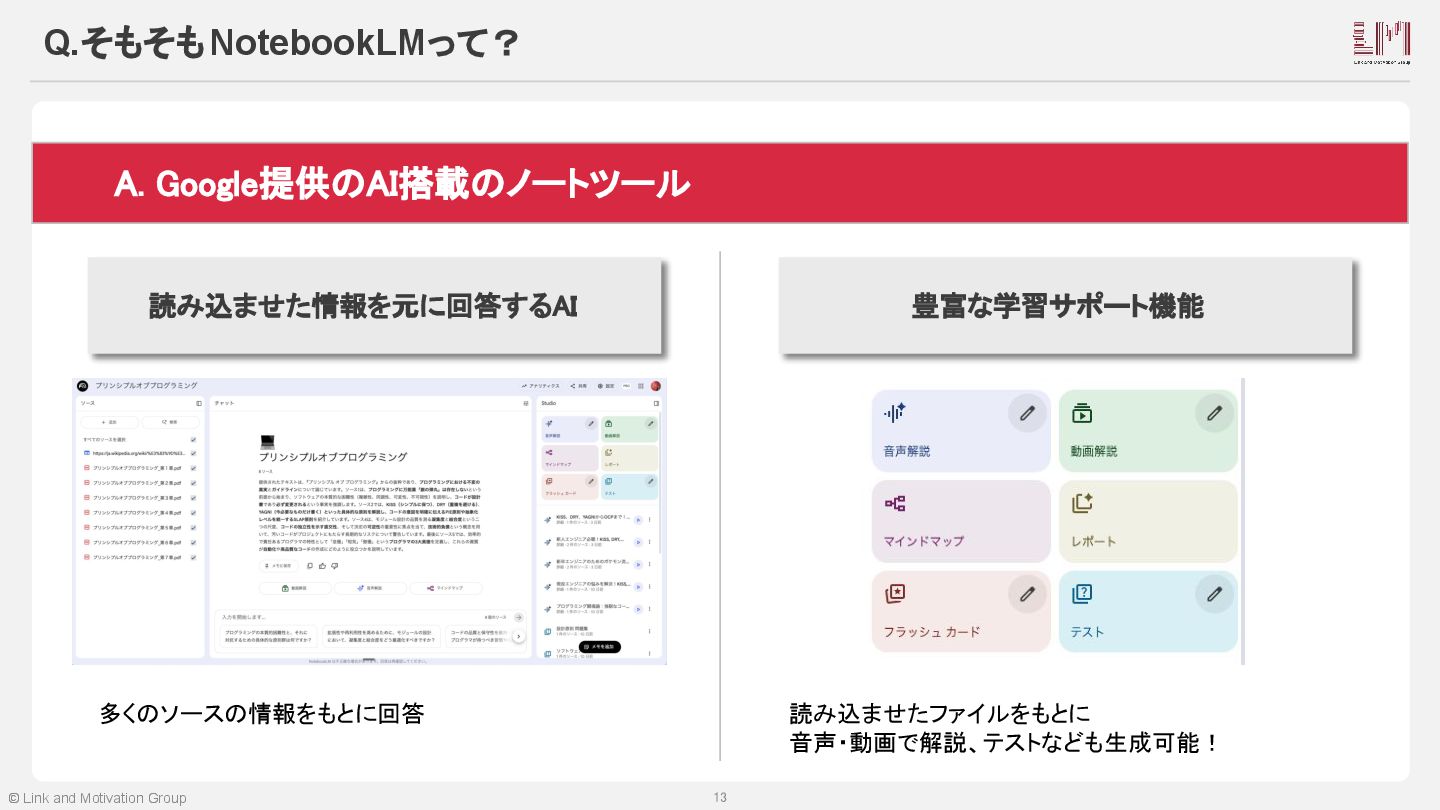Image resolution: width=1440 pixels, height=810 pixels.
Task: Click the 検索 source discovery button
Action: click(x=170, y=422)
